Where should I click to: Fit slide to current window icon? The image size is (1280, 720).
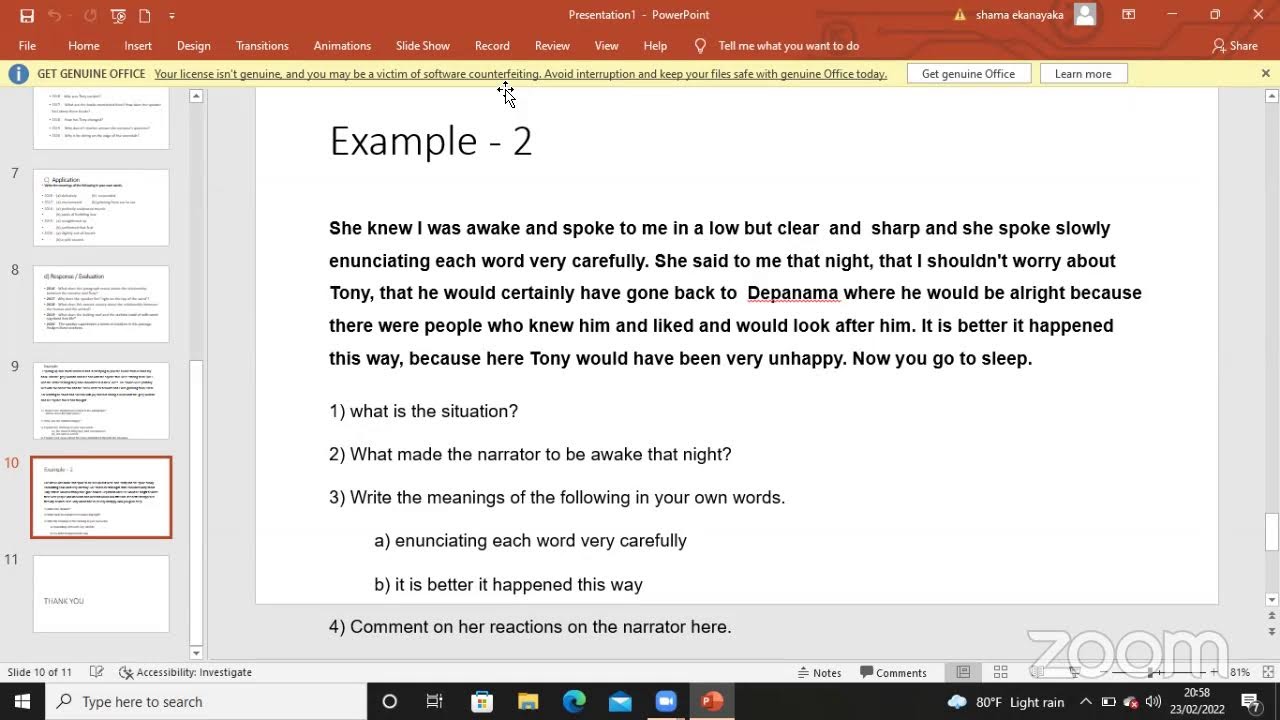1267,672
